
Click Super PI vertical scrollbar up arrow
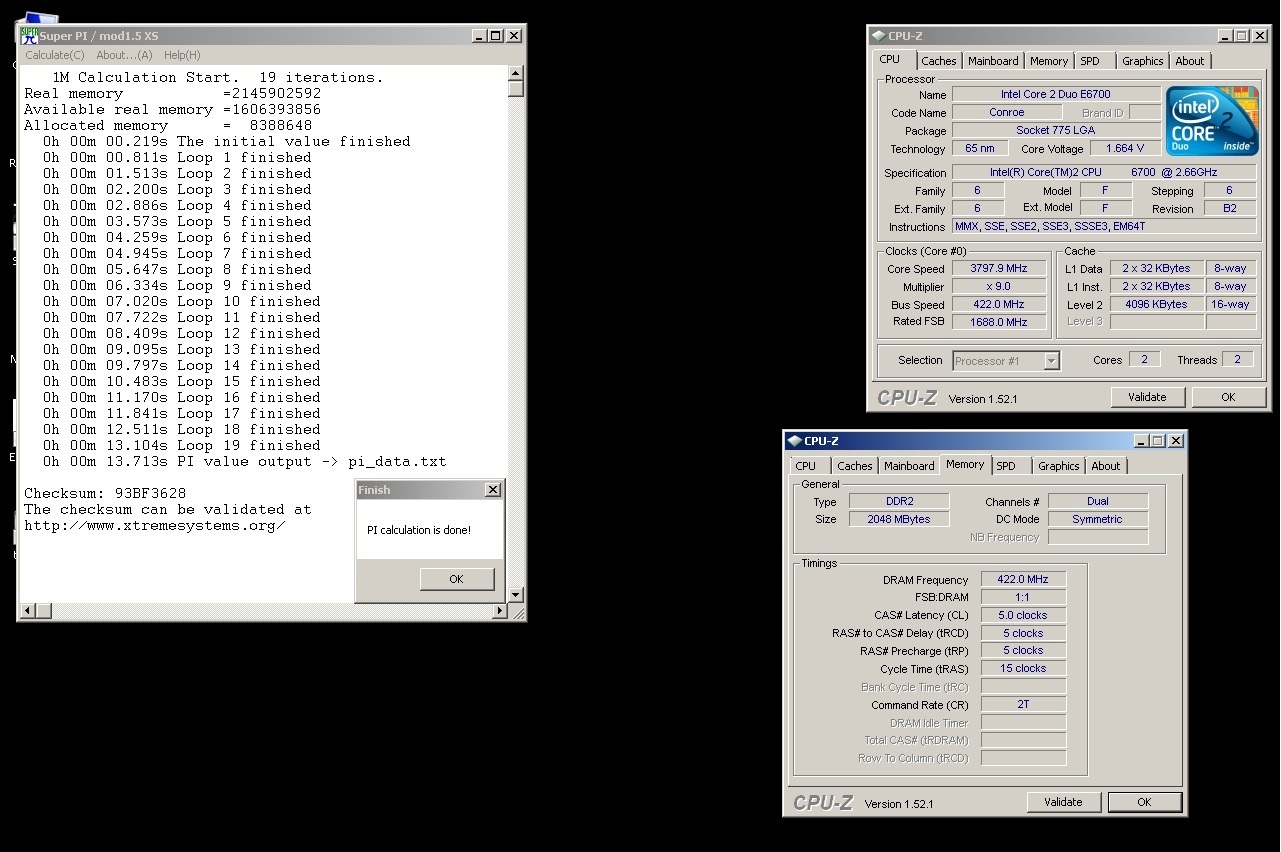(516, 73)
